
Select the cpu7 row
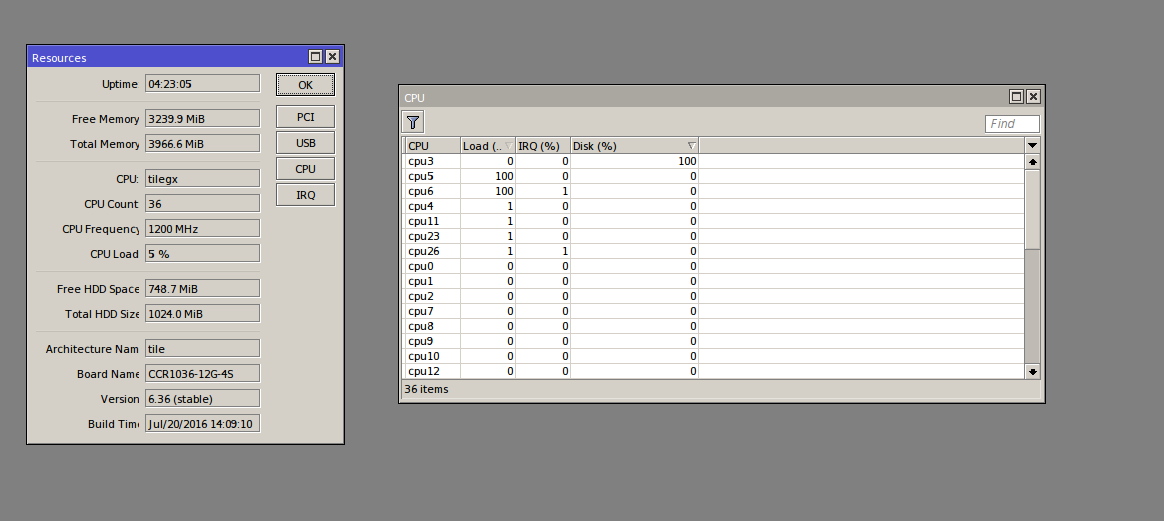tap(714, 311)
